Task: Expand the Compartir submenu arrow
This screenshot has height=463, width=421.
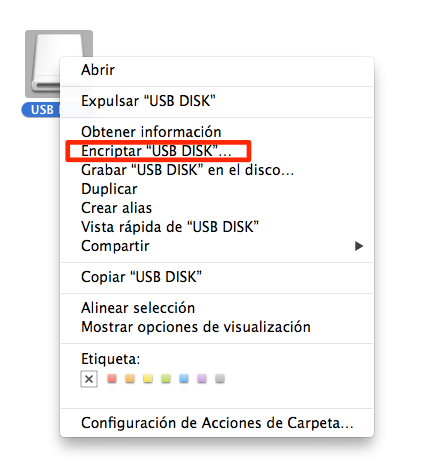Action: [x=359, y=246]
